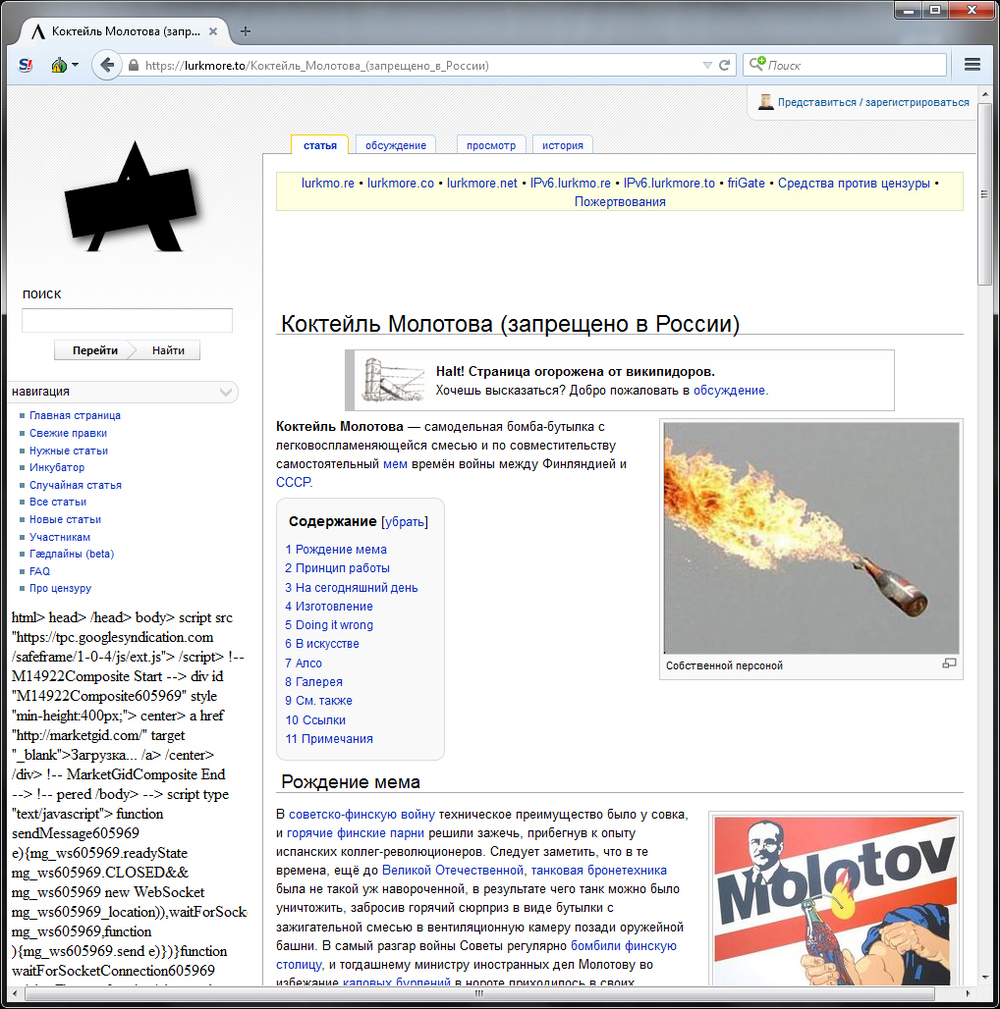Open Все статьи sidebar link

[58, 502]
